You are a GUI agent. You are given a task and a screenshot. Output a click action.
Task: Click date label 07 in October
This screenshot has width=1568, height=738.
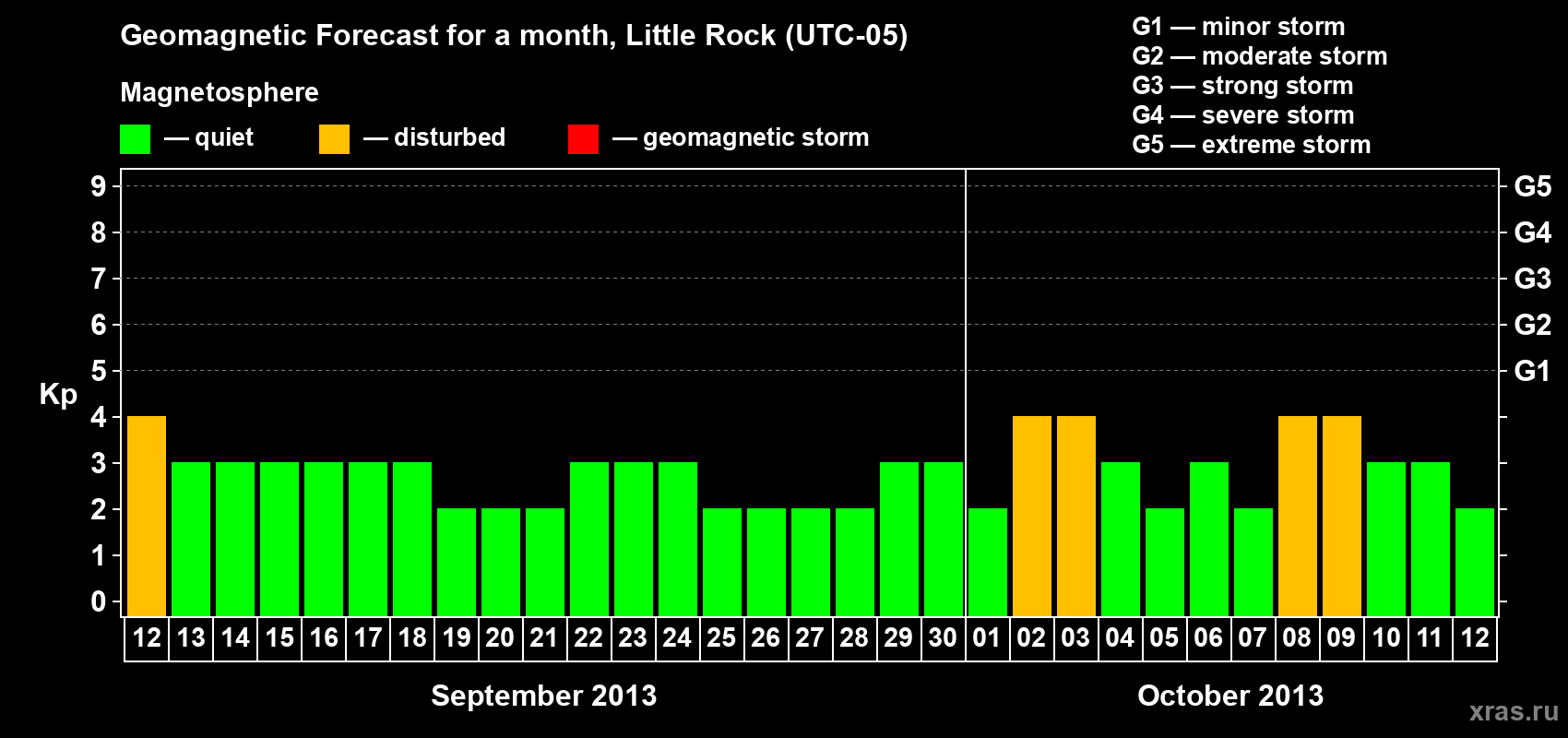1253,637
